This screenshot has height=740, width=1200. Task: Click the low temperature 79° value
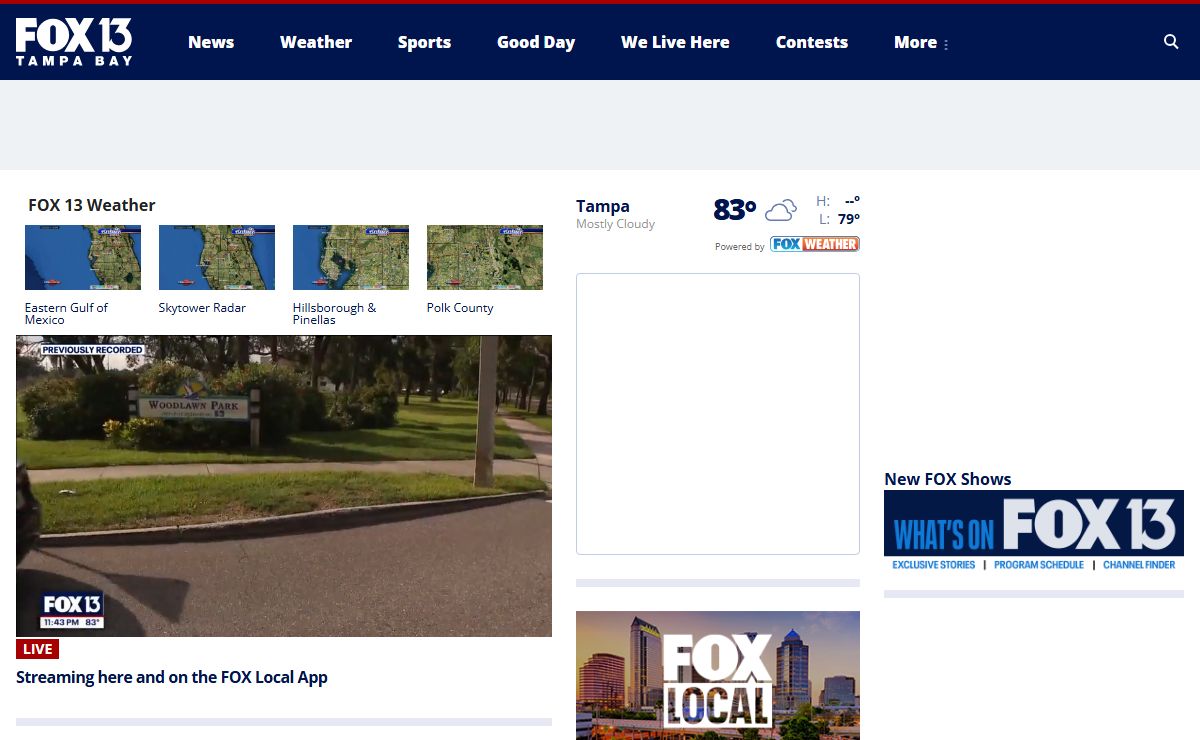tap(849, 219)
